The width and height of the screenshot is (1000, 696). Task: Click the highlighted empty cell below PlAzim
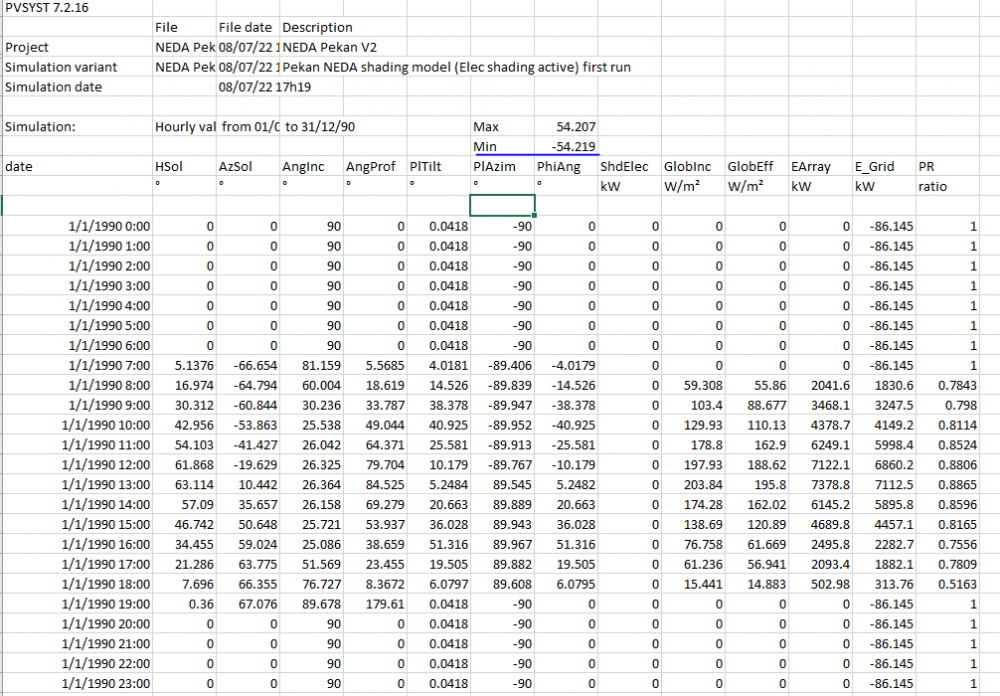(x=502, y=205)
